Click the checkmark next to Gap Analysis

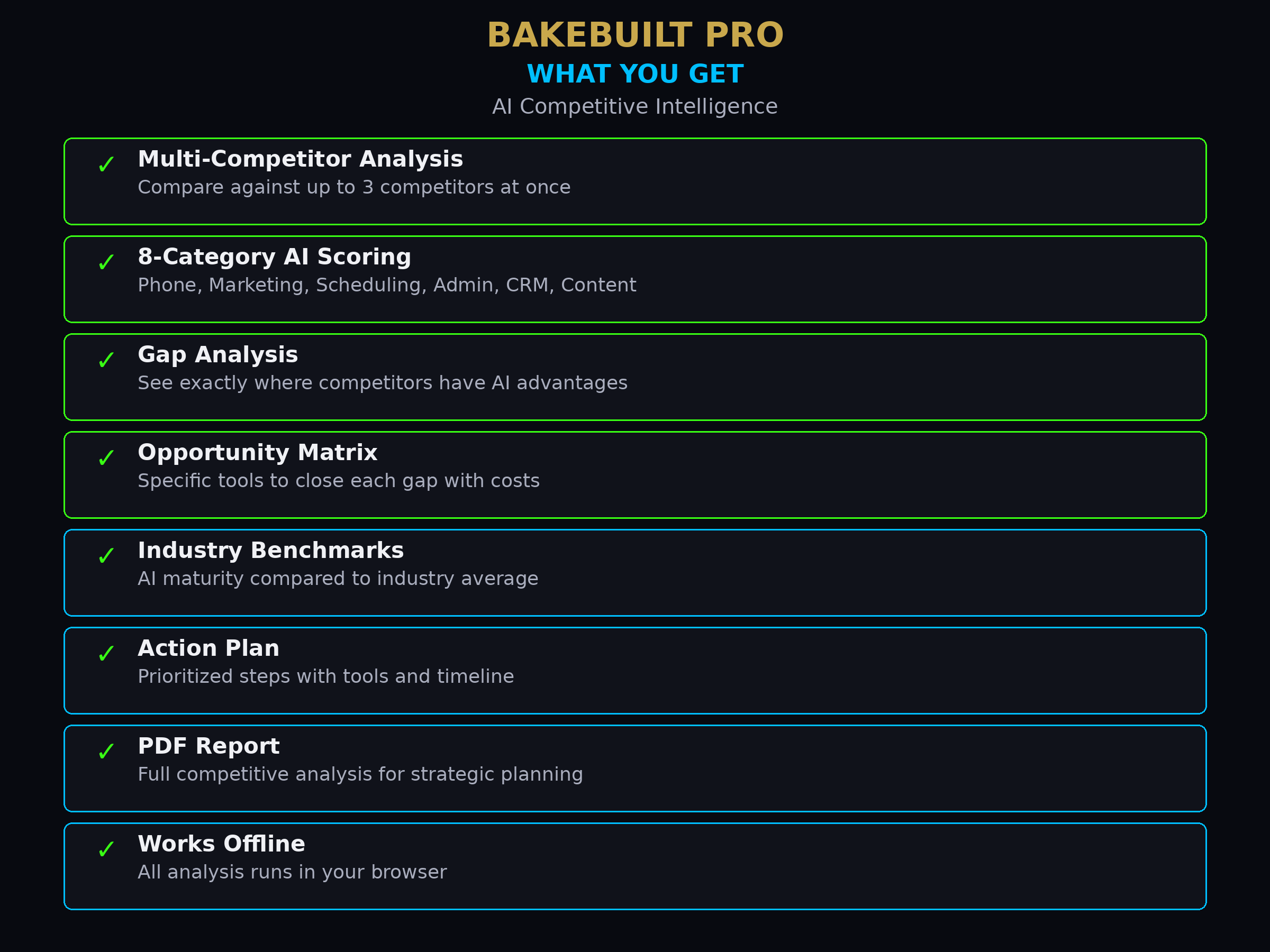[x=106, y=360]
